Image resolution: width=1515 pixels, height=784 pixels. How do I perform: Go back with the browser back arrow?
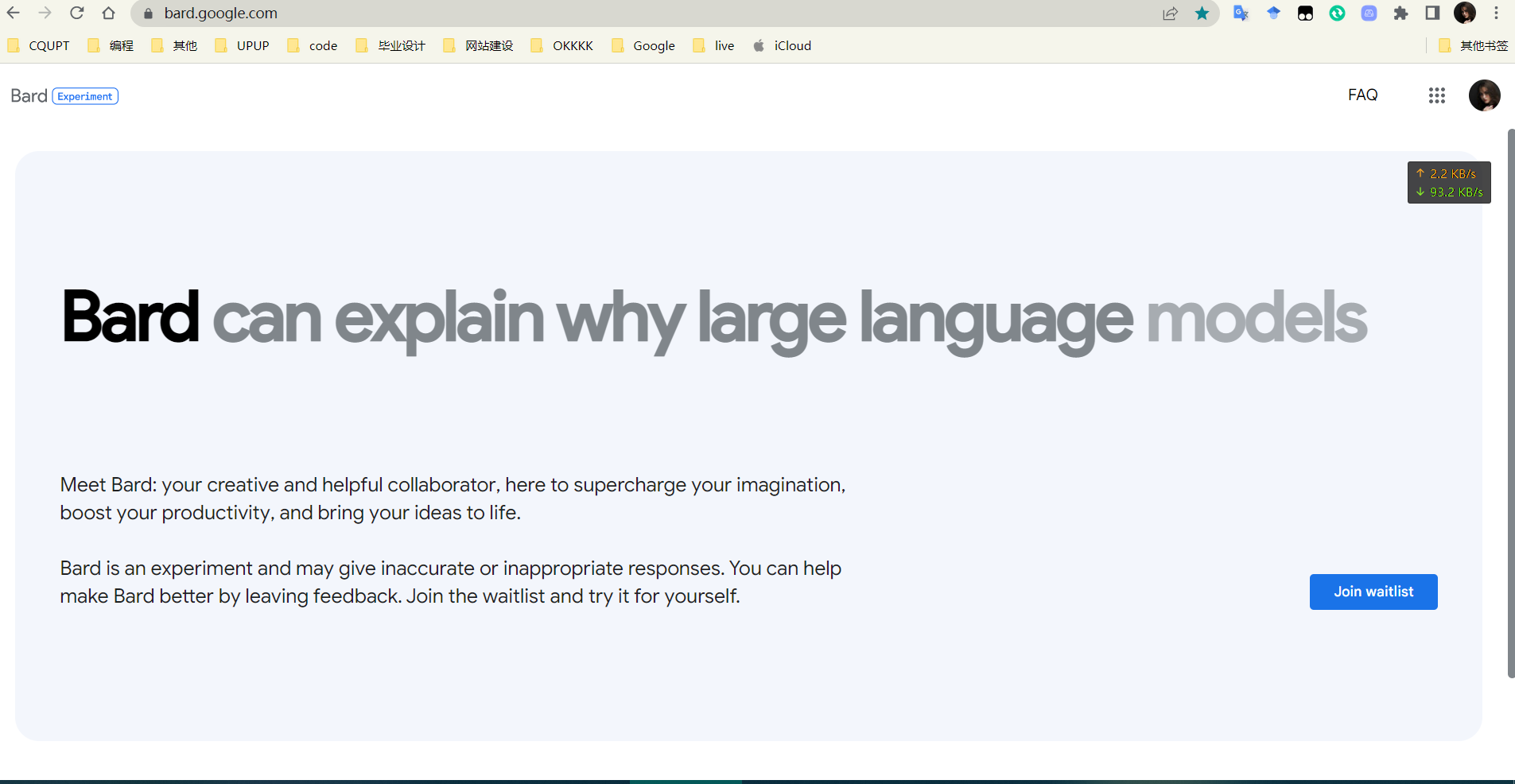14,13
